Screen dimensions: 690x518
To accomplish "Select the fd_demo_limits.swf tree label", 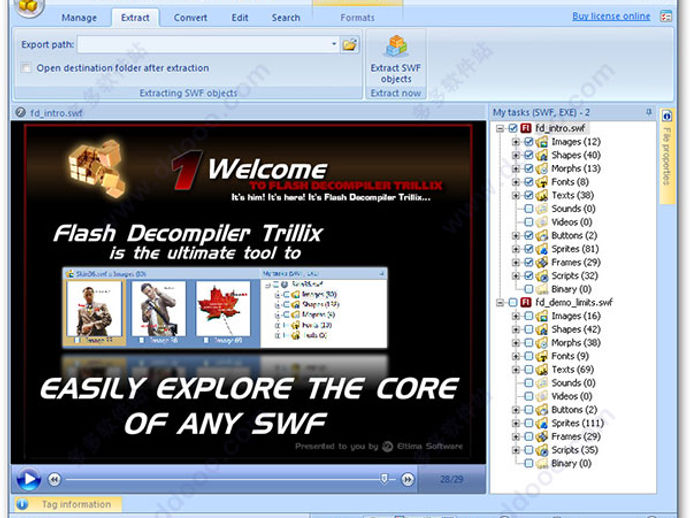I will click(573, 302).
